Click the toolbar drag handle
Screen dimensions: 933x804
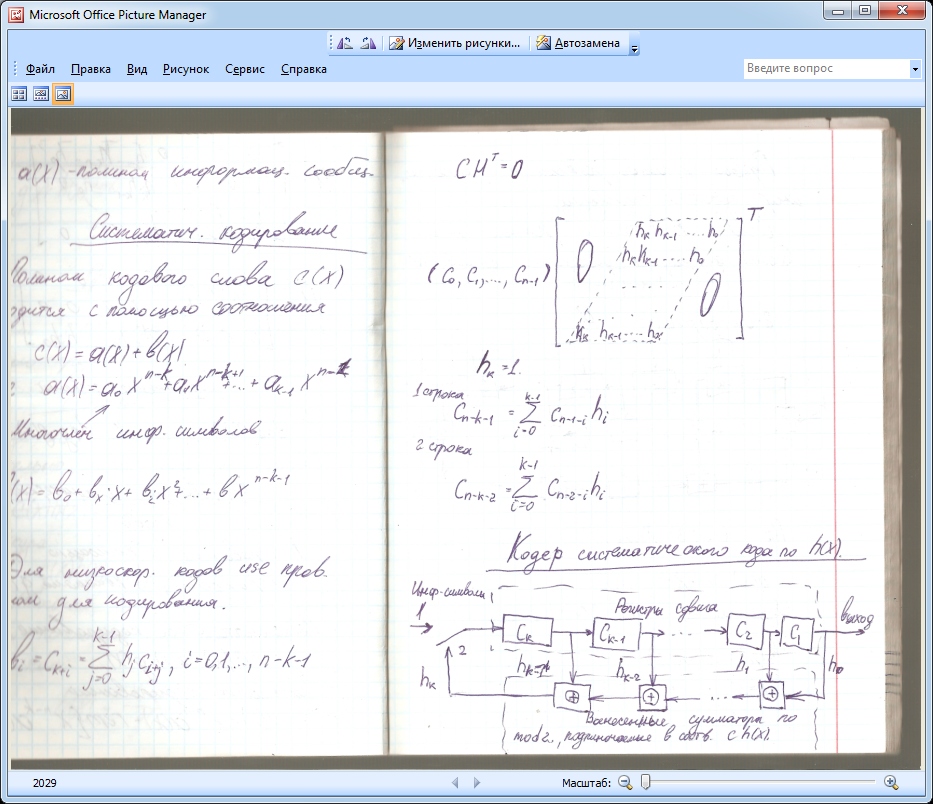click(x=331, y=43)
